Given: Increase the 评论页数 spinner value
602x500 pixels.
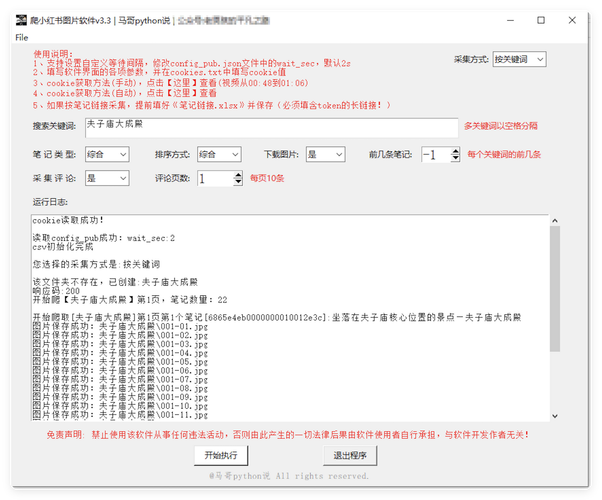Looking at the screenshot, I should [236, 174].
